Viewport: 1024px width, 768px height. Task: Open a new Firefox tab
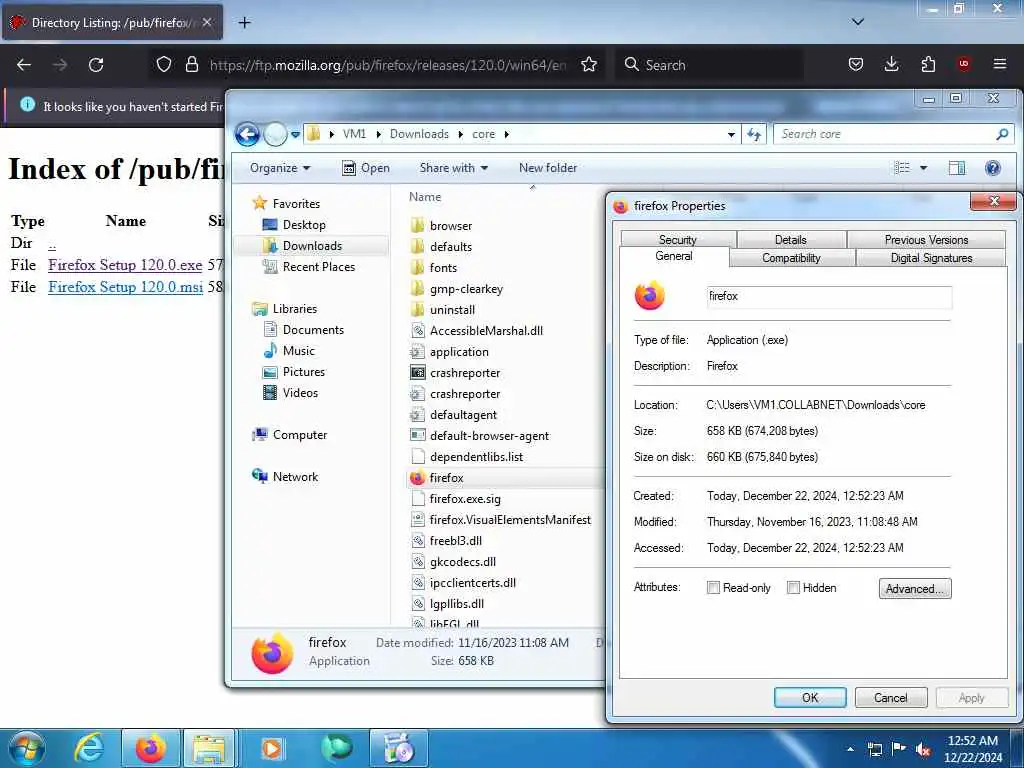(x=244, y=23)
